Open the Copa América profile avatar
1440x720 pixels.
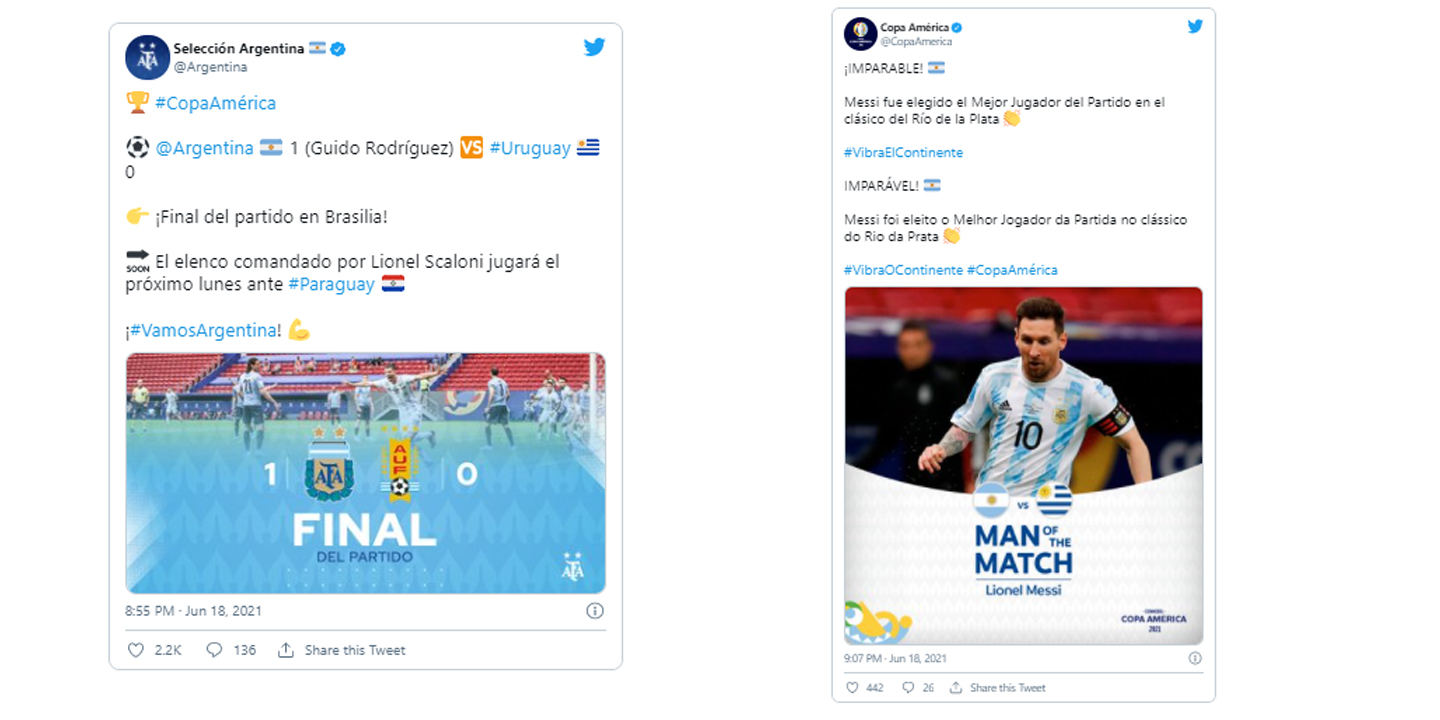pyautogui.click(x=859, y=33)
